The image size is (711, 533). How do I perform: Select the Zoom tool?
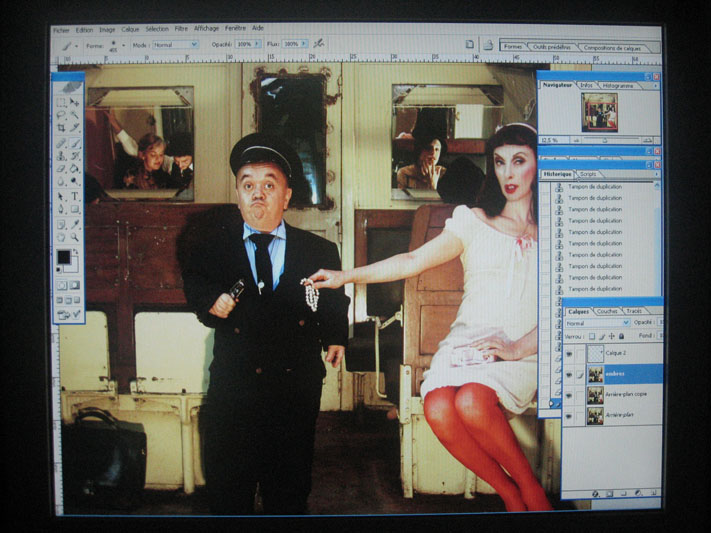point(74,237)
